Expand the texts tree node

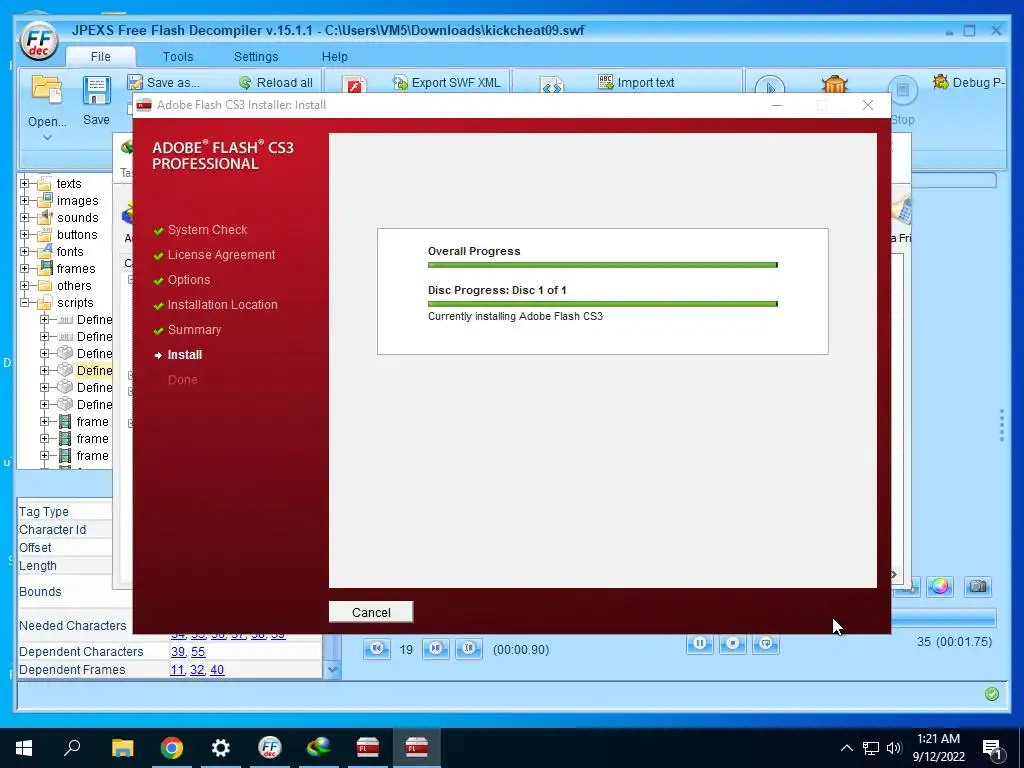25,184
